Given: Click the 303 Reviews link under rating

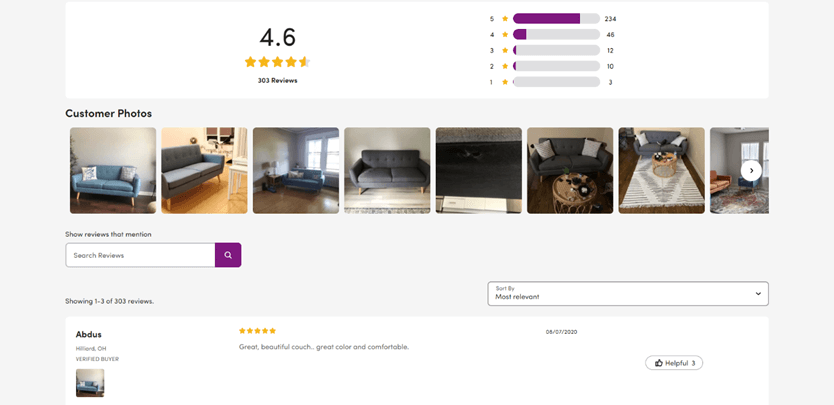Looking at the screenshot, I should point(278,81).
